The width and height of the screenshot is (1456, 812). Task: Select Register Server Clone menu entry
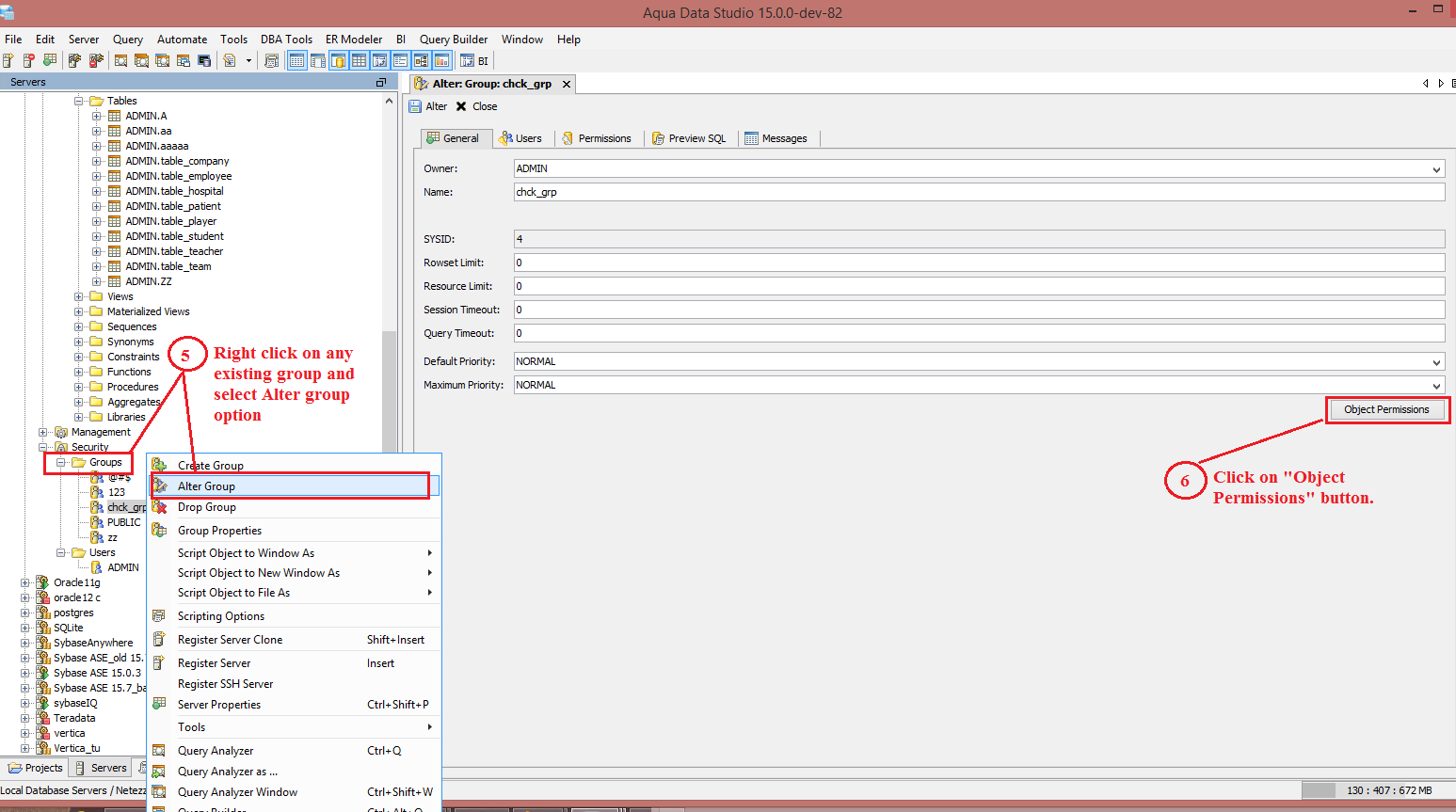(x=295, y=640)
